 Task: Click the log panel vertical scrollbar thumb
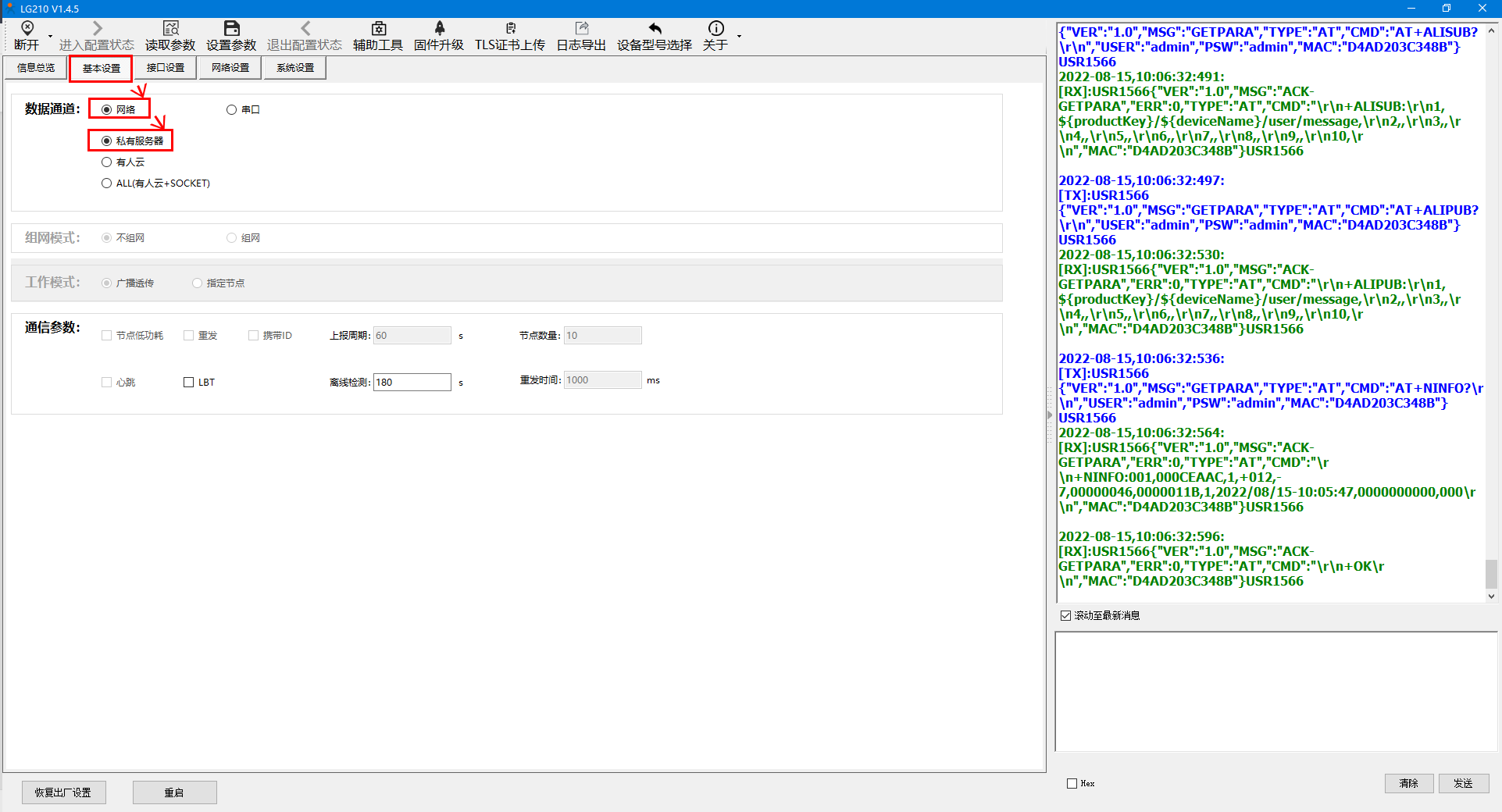pyautogui.click(x=1491, y=574)
